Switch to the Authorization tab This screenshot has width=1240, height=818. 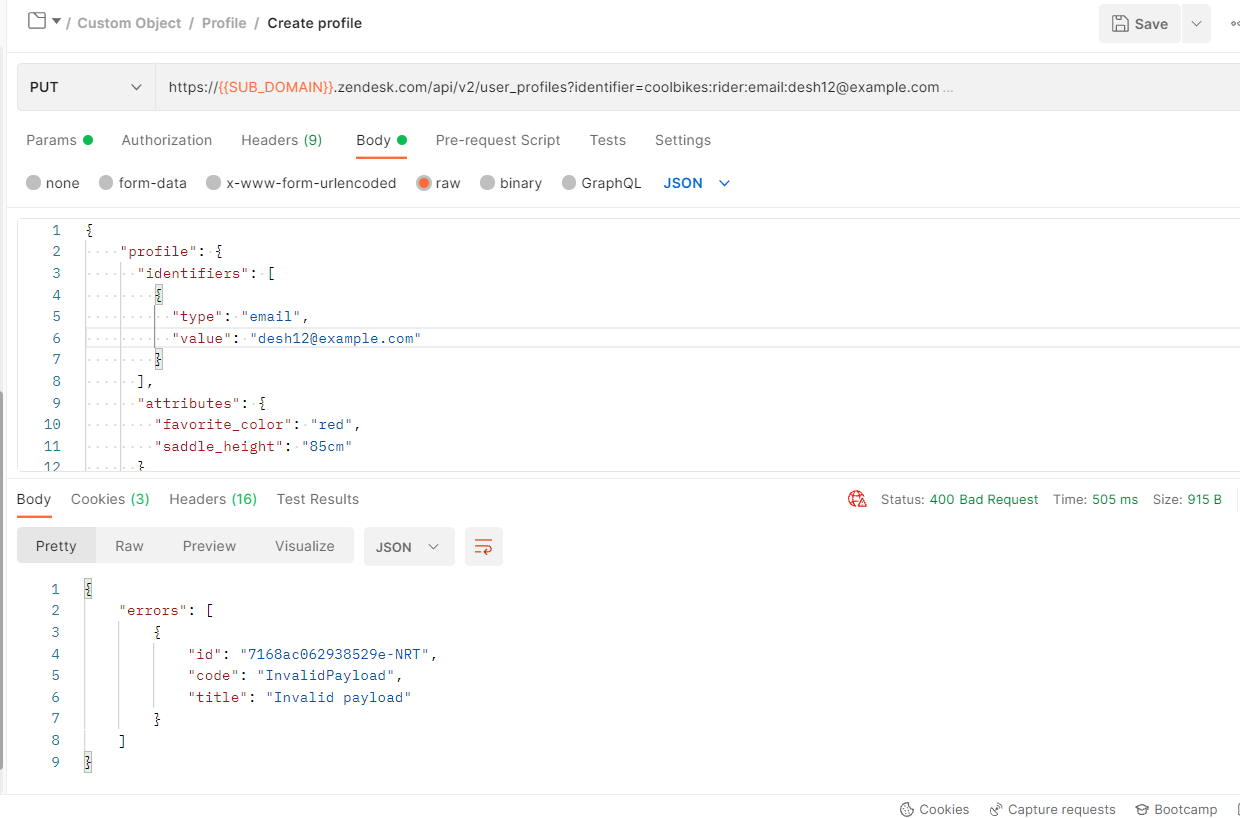[167, 140]
